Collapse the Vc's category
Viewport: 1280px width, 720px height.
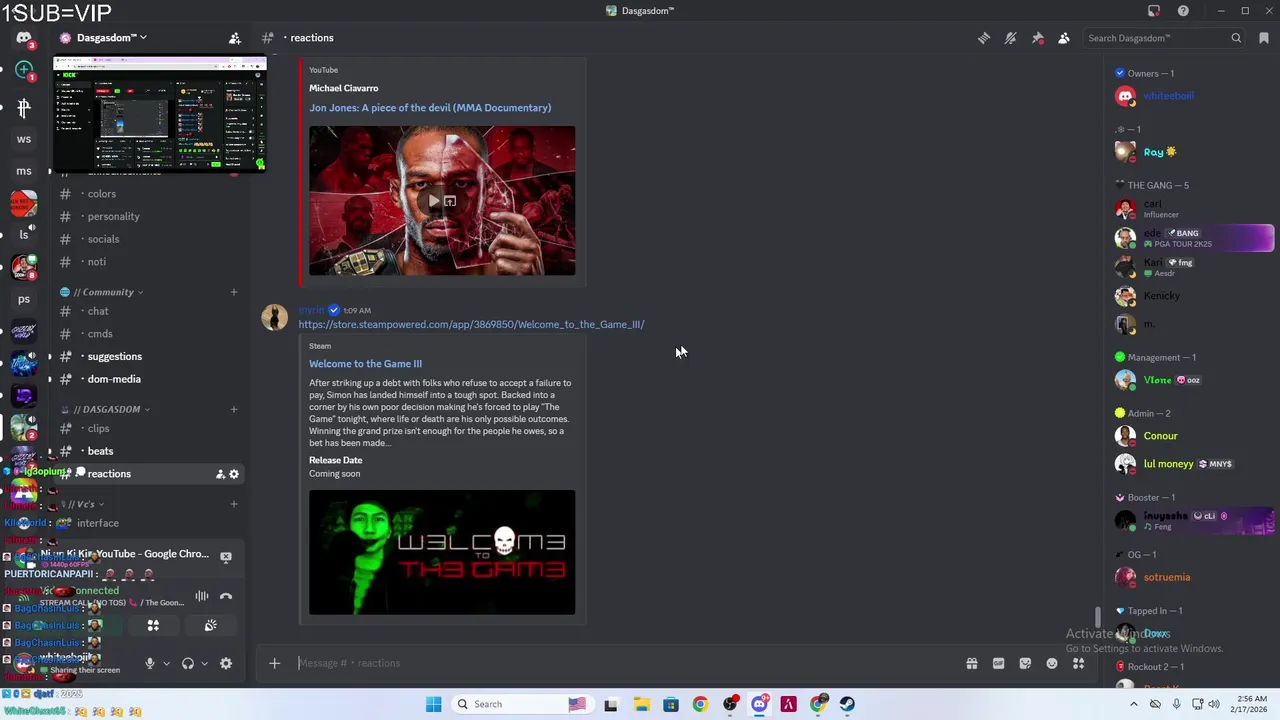(86, 504)
